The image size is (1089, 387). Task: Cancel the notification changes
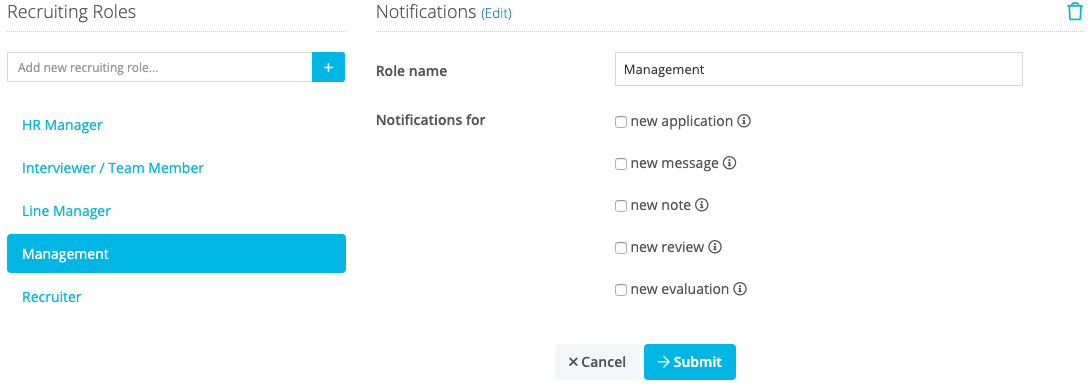pos(597,362)
